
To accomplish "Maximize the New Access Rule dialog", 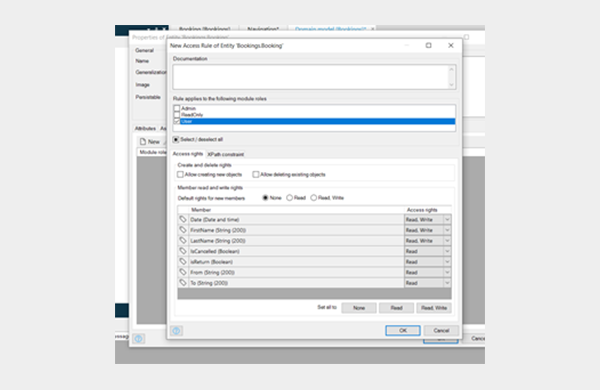I will click(429, 45).
